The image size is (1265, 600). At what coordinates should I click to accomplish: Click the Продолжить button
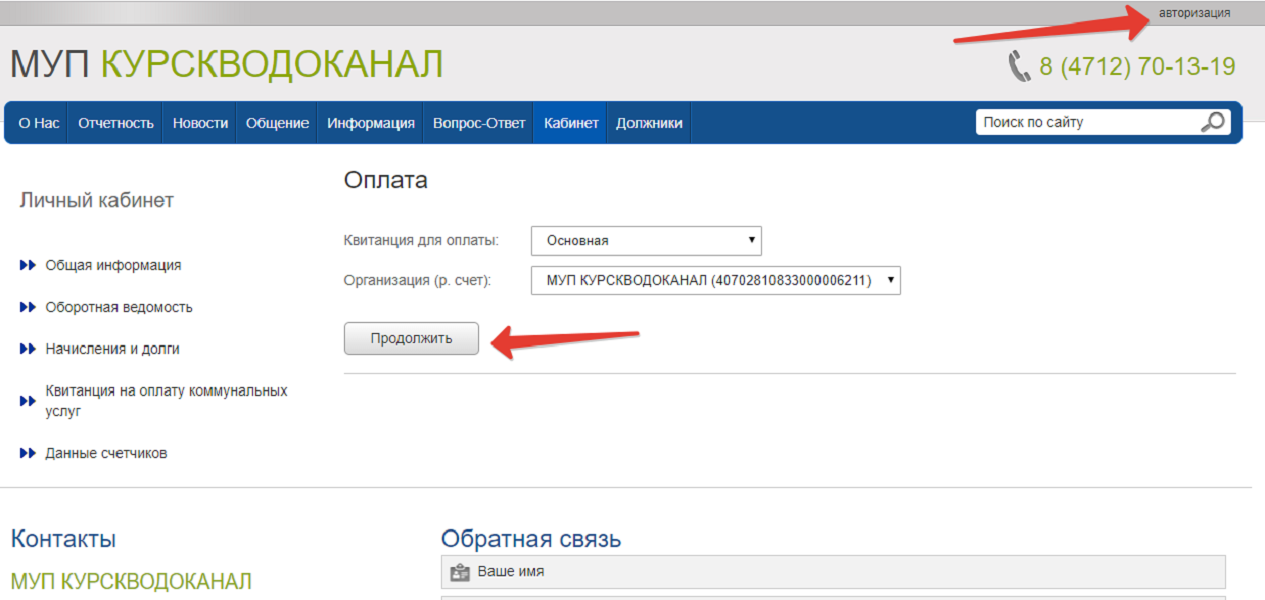411,338
